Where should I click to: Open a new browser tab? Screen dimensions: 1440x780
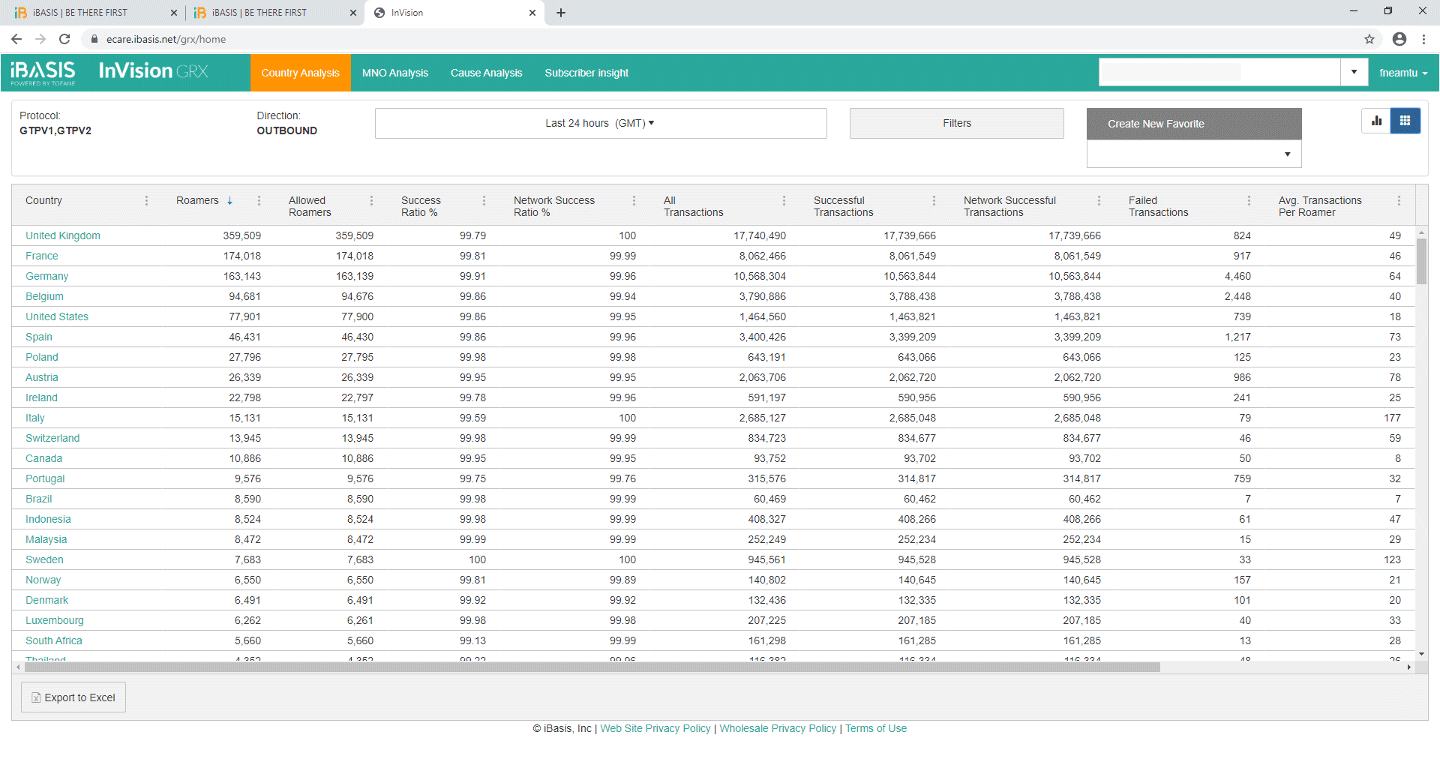(561, 13)
